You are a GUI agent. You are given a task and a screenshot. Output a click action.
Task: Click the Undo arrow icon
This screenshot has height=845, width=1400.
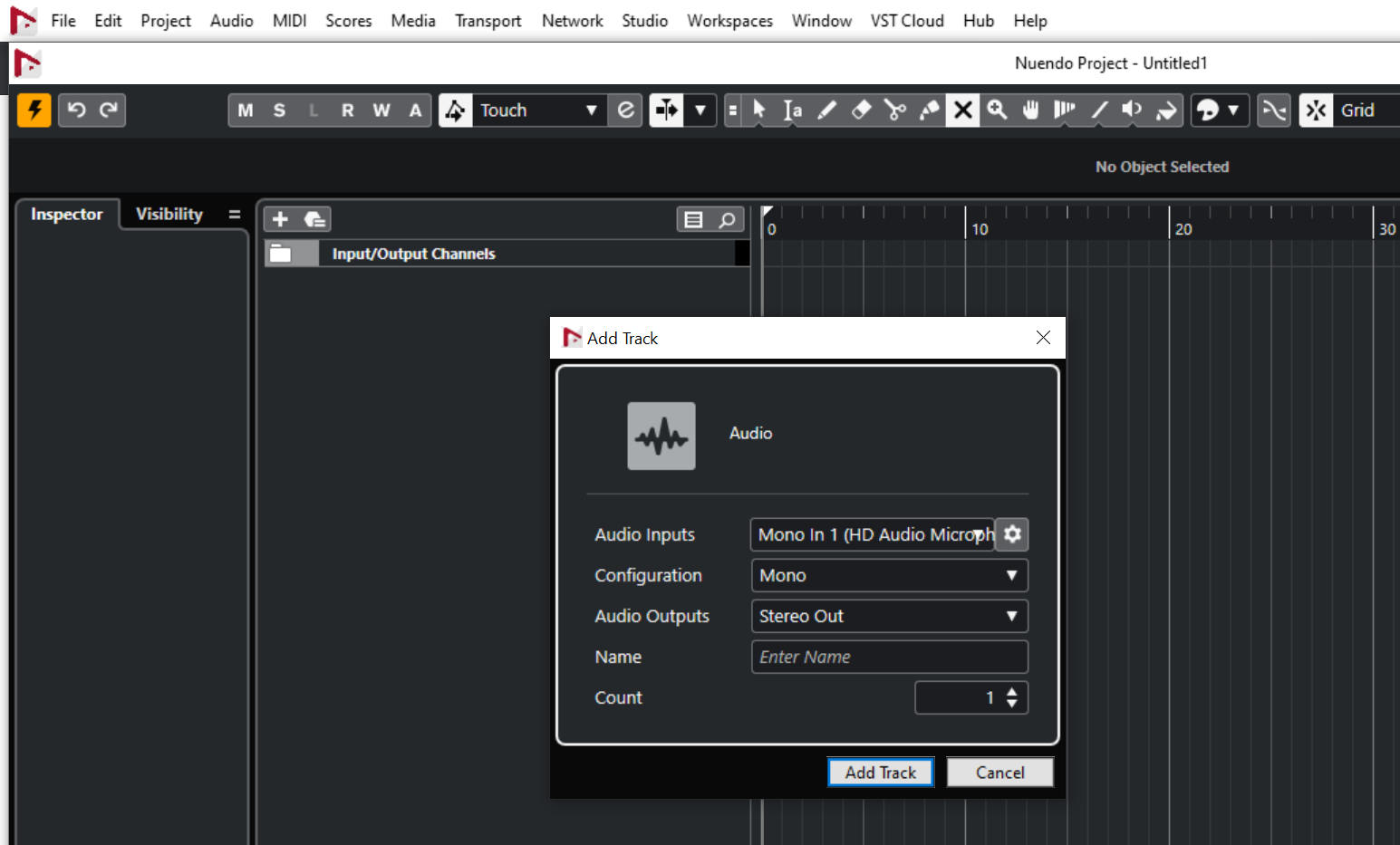tap(76, 110)
